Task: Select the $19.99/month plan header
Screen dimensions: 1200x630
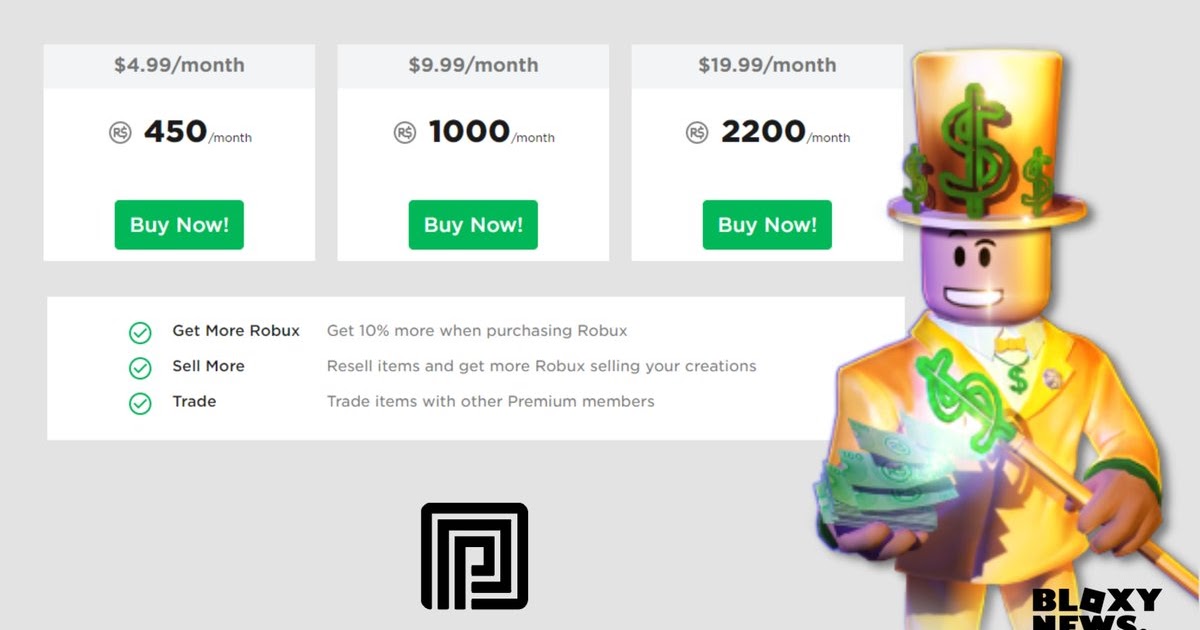Action: pos(767,66)
